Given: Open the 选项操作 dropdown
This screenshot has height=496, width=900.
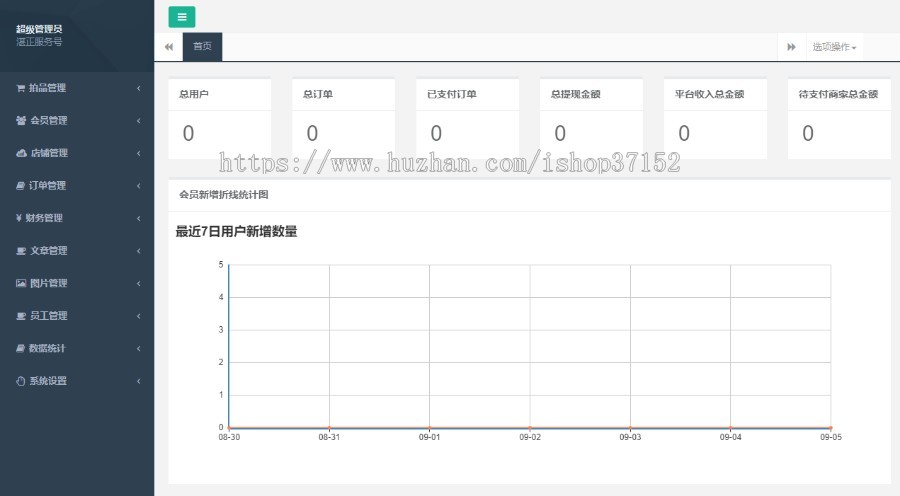Looking at the screenshot, I should point(834,46).
